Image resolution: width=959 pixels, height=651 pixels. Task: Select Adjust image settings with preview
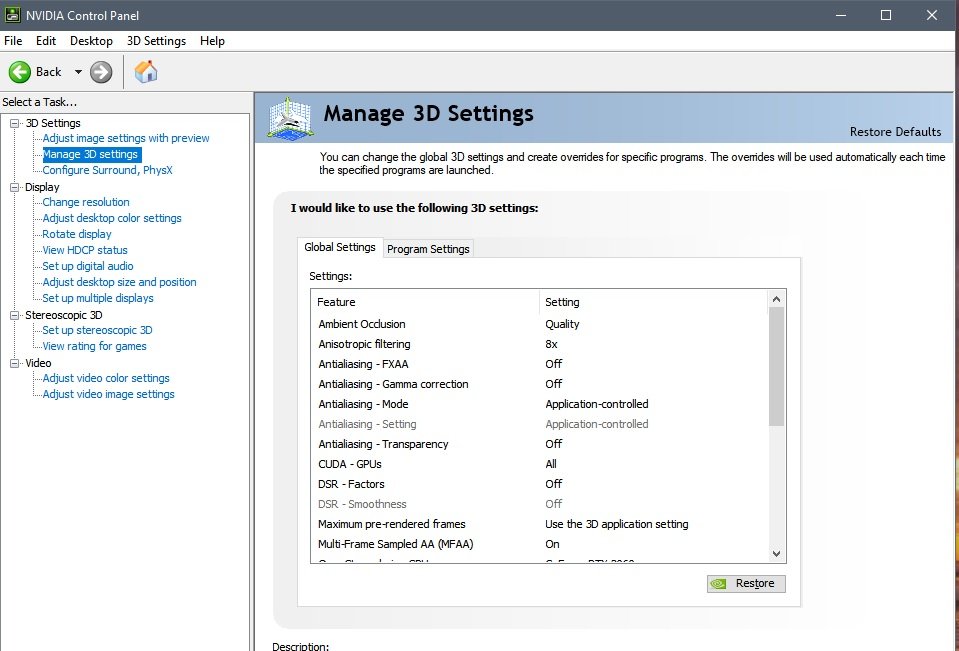(x=126, y=138)
